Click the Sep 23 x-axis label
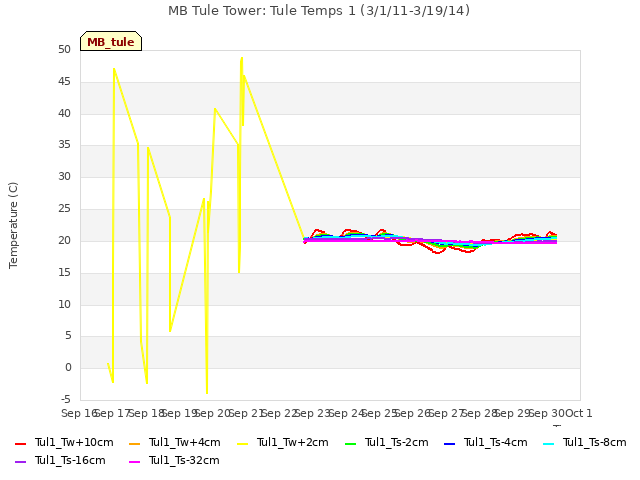Viewport: 640px width, 480px height. coord(312,413)
